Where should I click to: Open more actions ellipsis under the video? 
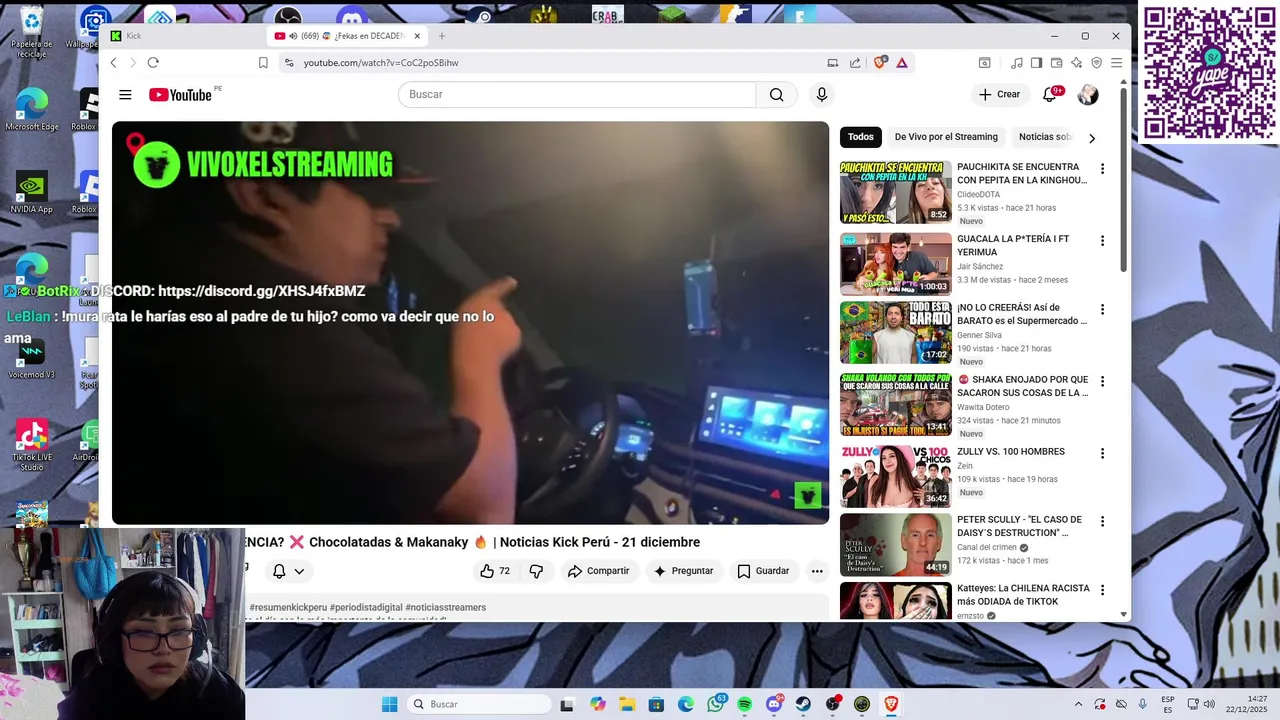(x=817, y=571)
